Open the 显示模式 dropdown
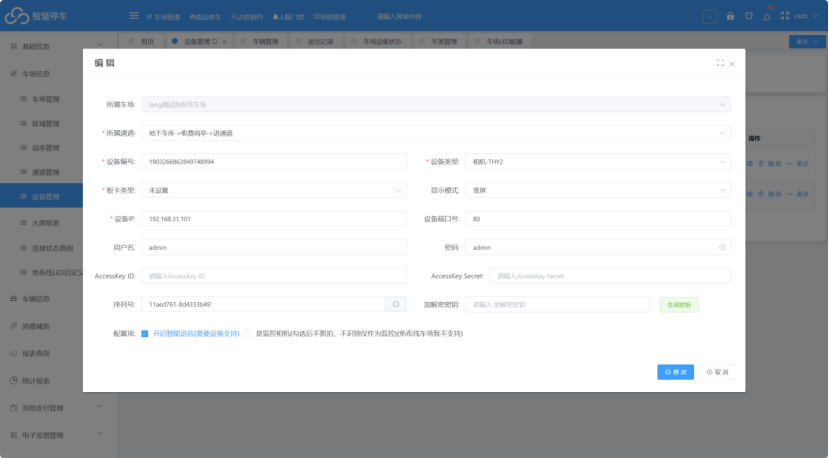The height and width of the screenshot is (459, 829). click(x=598, y=190)
